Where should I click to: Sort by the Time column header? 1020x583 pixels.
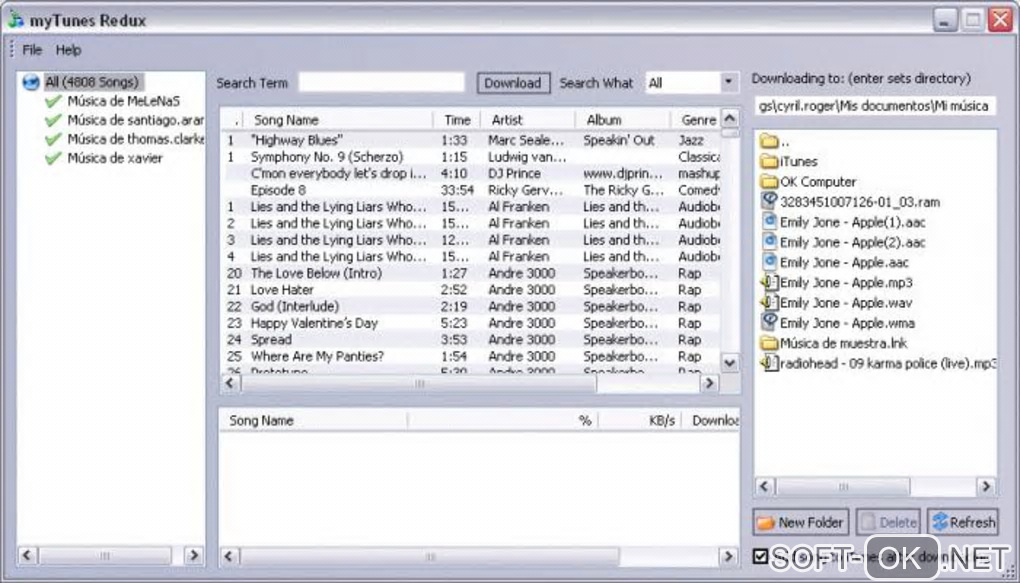pyautogui.click(x=457, y=120)
